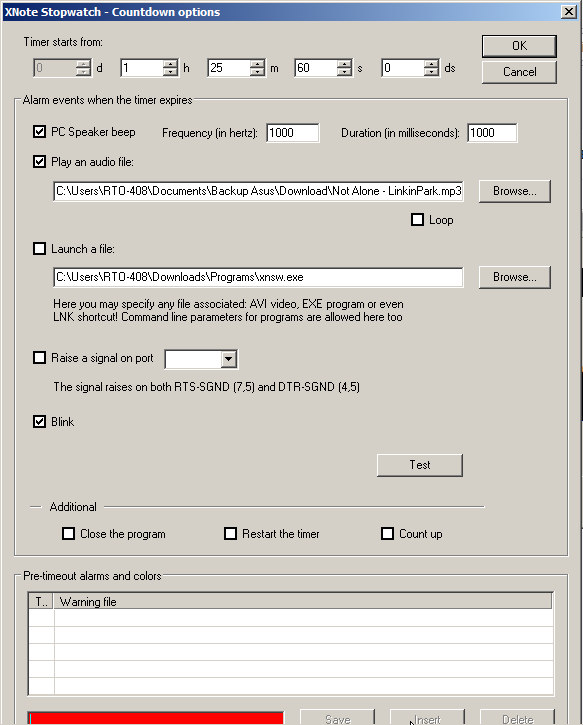Enable the Launch a file checkbox
Viewport: 583px width, 725px height.
[39, 249]
